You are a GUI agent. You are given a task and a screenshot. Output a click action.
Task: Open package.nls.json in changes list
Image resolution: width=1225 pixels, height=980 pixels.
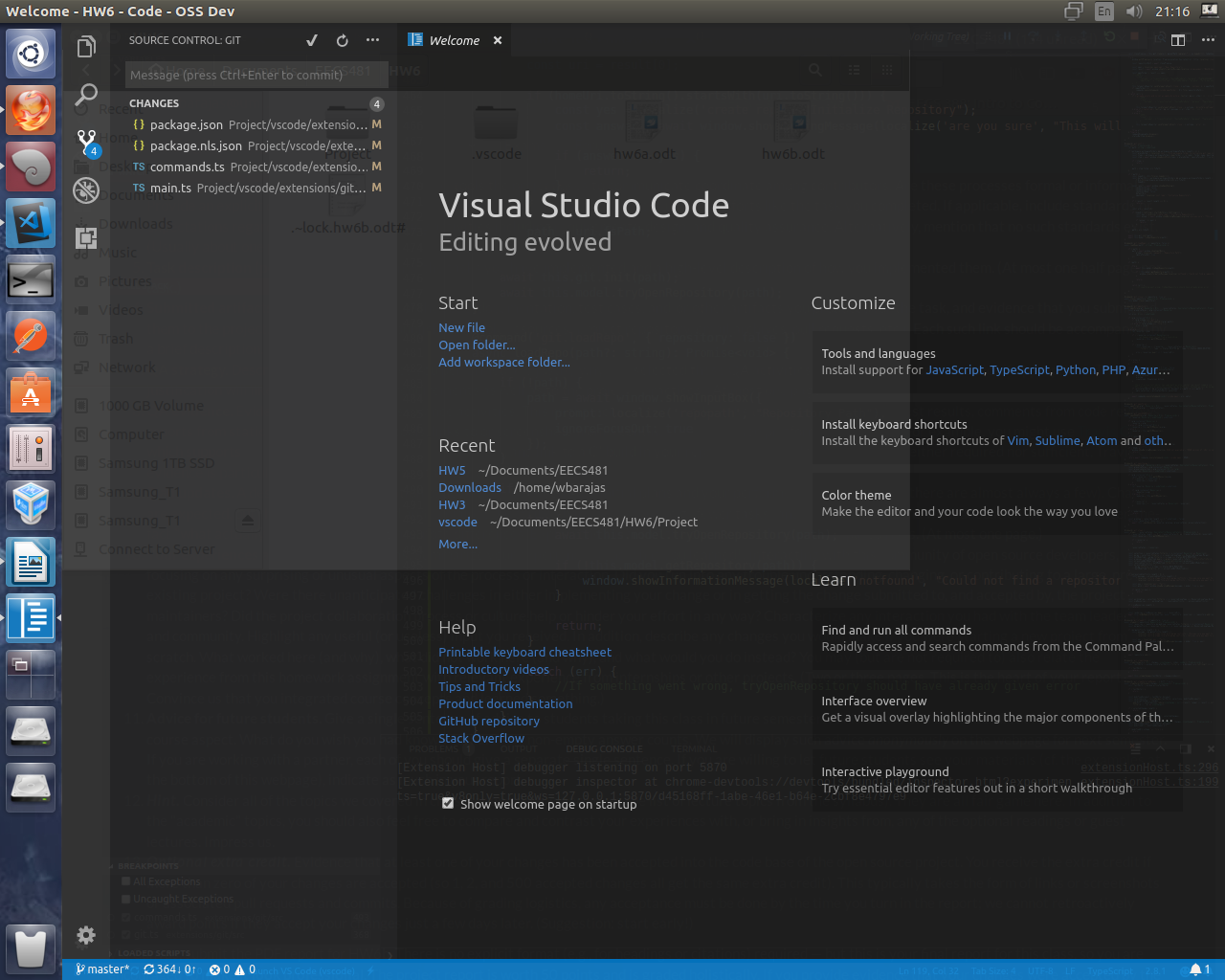tap(256, 145)
